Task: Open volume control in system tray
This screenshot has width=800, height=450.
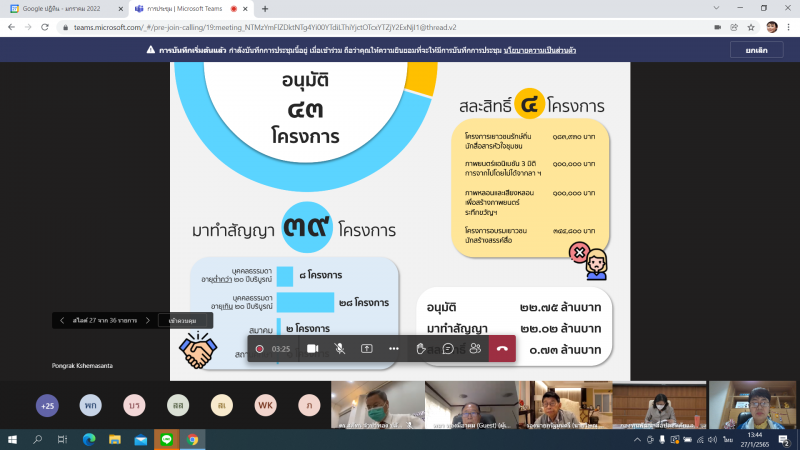Action: click(x=712, y=439)
